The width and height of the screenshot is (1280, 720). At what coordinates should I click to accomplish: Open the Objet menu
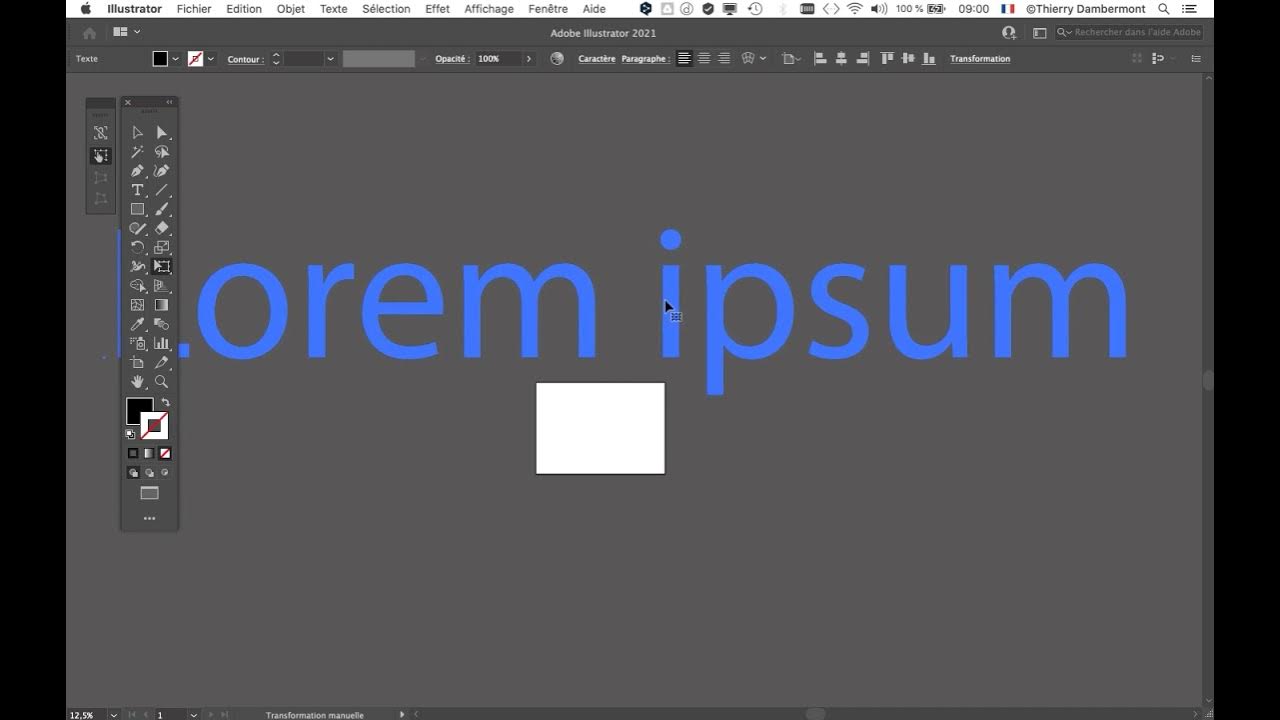(291, 9)
